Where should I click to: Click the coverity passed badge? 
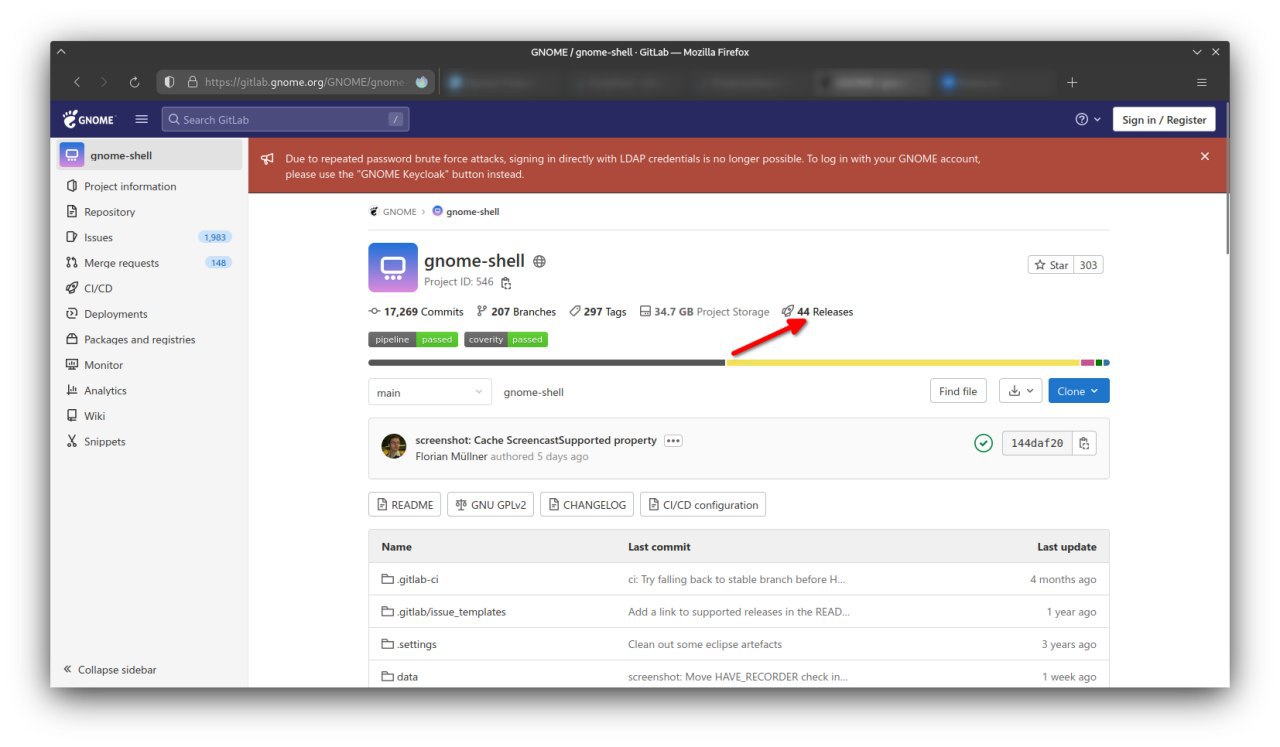pyautogui.click(x=506, y=340)
